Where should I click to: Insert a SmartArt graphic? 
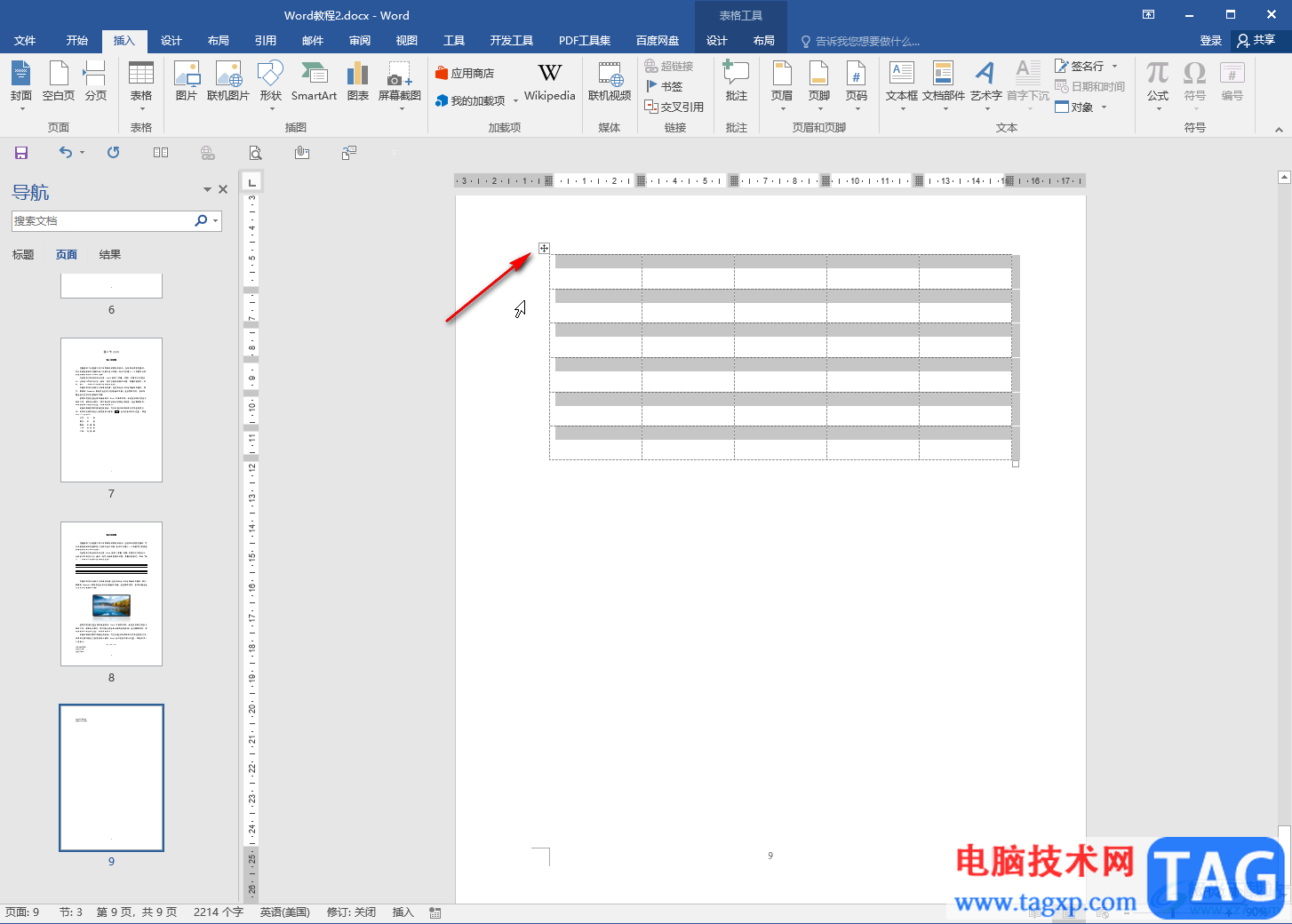click(314, 82)
